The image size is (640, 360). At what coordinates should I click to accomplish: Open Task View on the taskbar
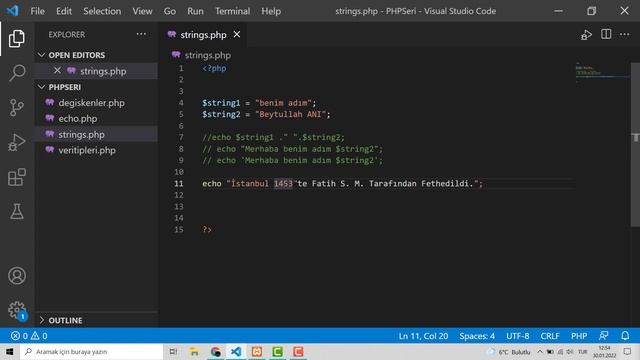click(173, 351)
